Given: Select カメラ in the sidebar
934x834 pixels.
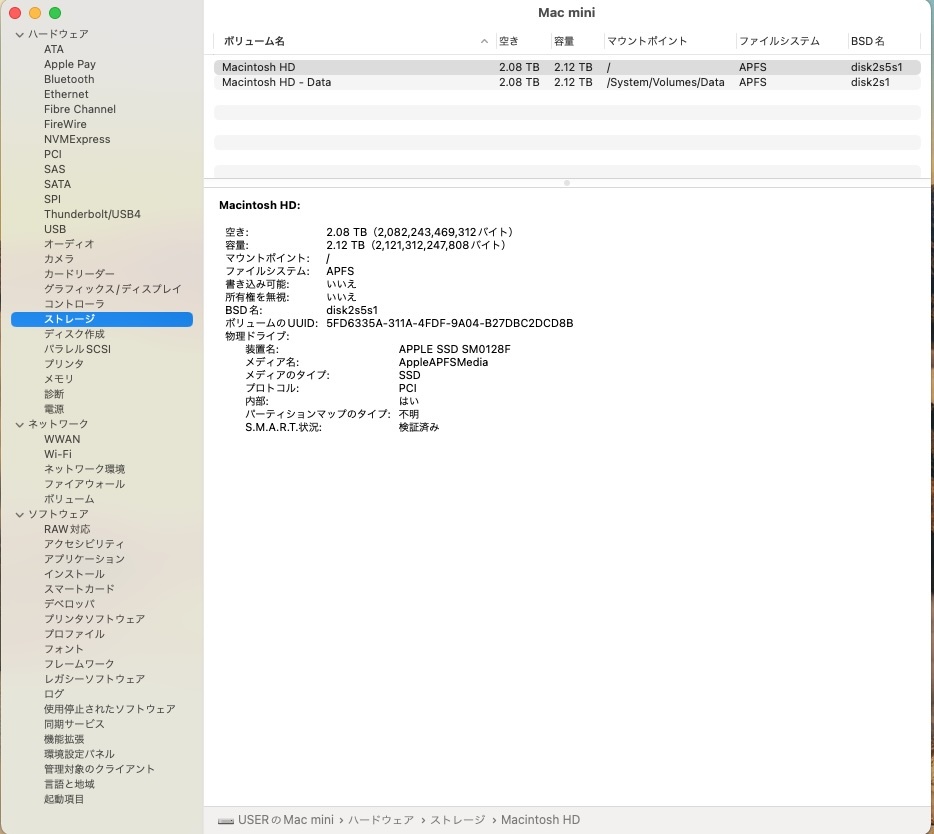Looking at the screenshot, I should coord(59,259).
